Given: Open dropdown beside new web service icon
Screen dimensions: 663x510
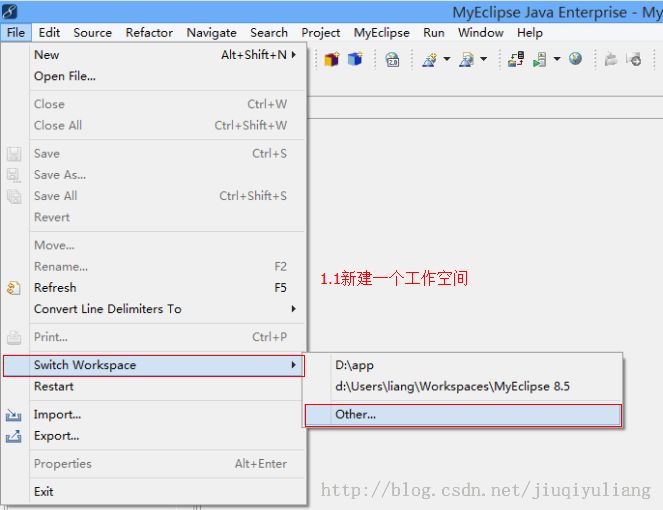Looking at the screenshot, I should coord(447,59).
